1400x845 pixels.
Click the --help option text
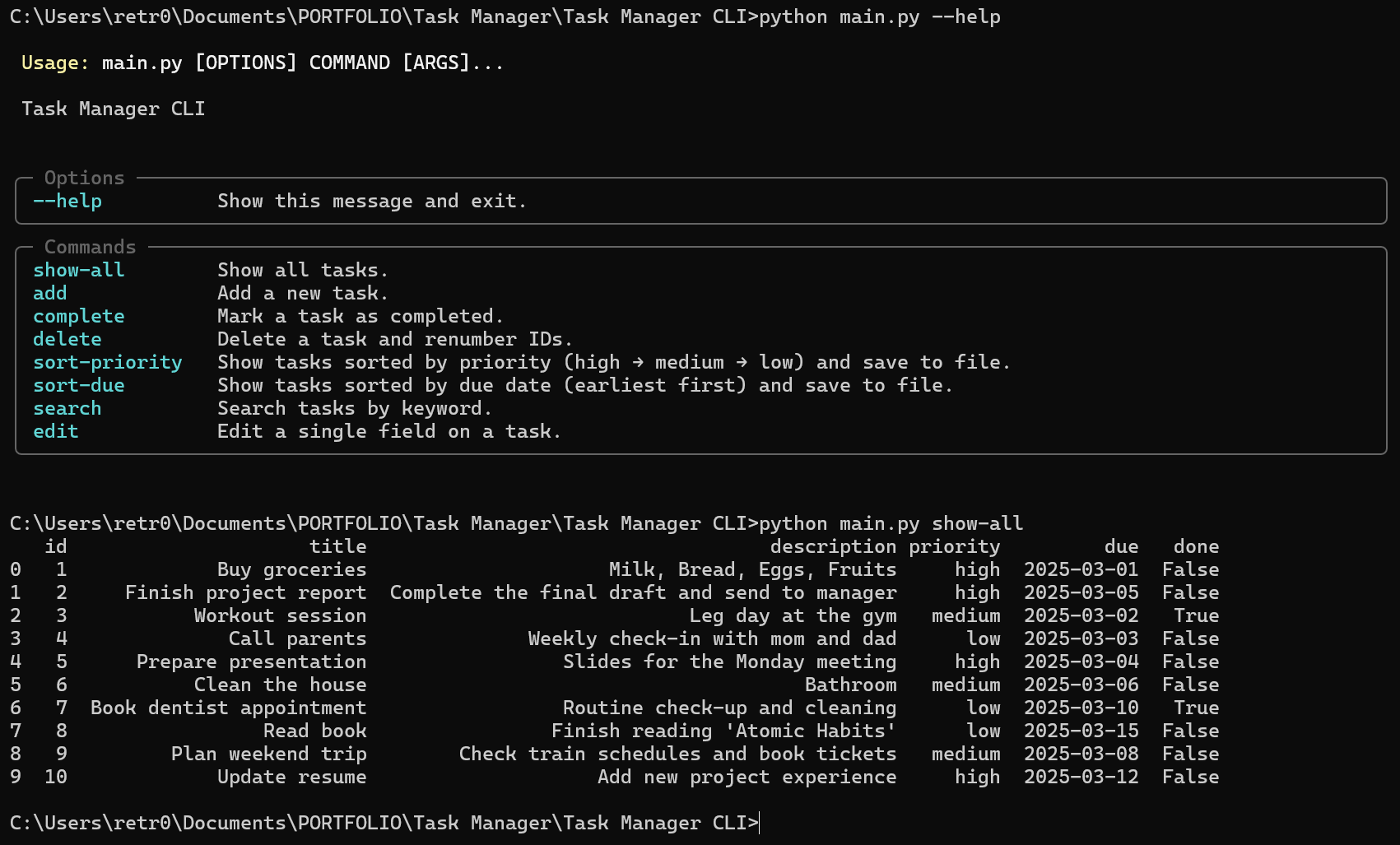pyautogui.click(x=67, y=201)
